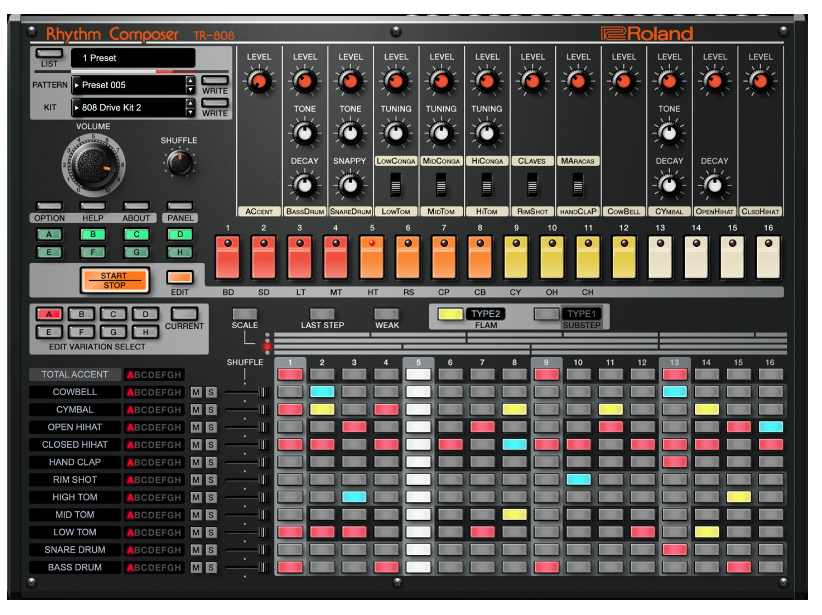Select the LOW TOM track label
Viewport: 822px width, 615px height.
[x=75, y=532]
